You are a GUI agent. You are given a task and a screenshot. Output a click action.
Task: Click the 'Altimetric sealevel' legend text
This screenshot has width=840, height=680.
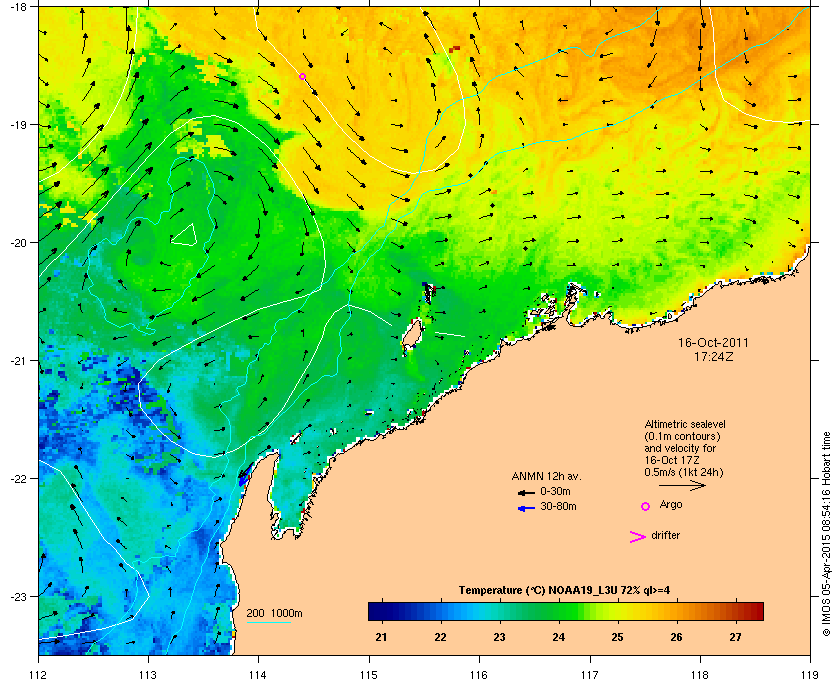pyautogui.click(x=685, y=424)
